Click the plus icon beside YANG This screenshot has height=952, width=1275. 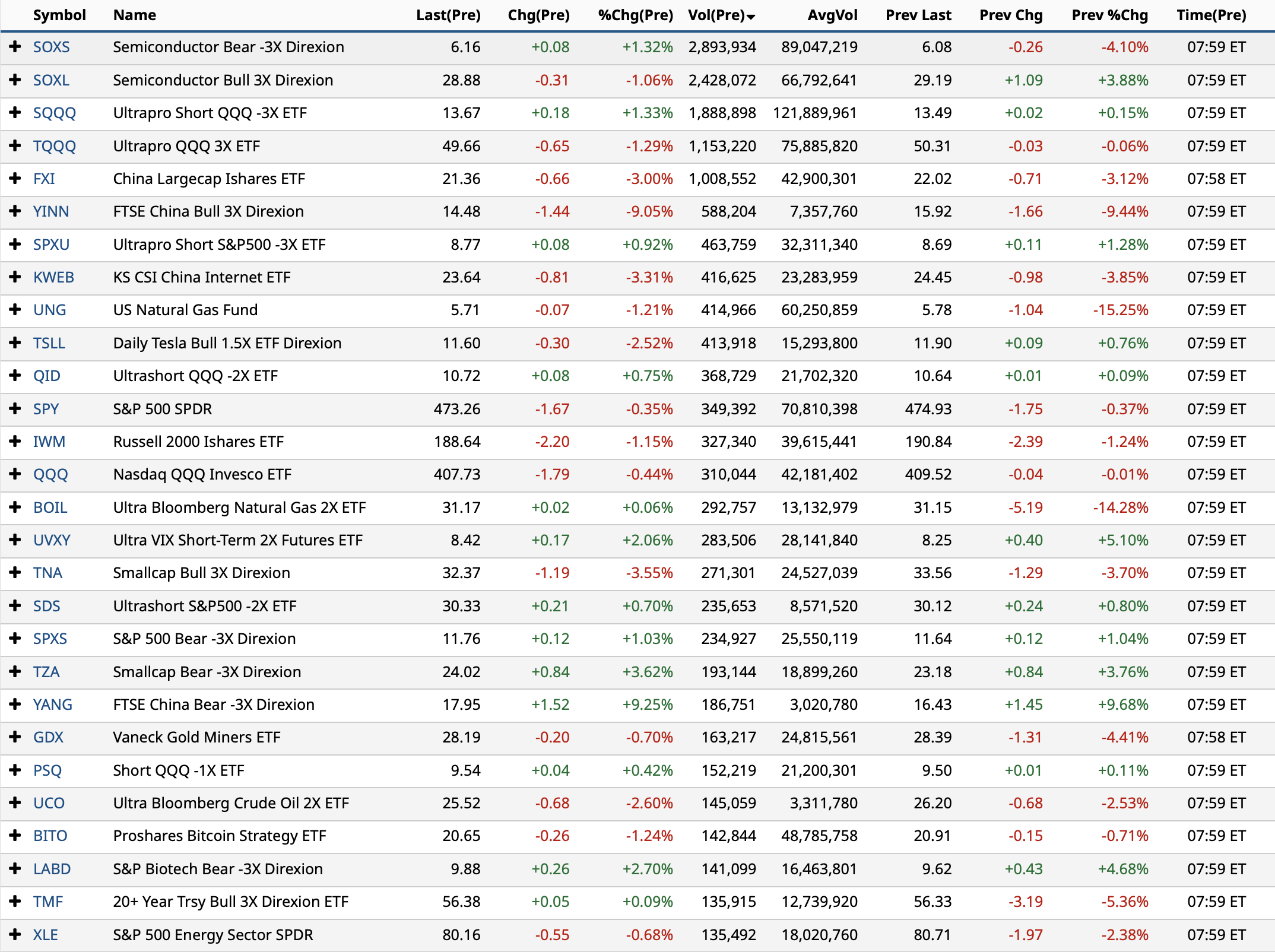click(x=15, y=705)
